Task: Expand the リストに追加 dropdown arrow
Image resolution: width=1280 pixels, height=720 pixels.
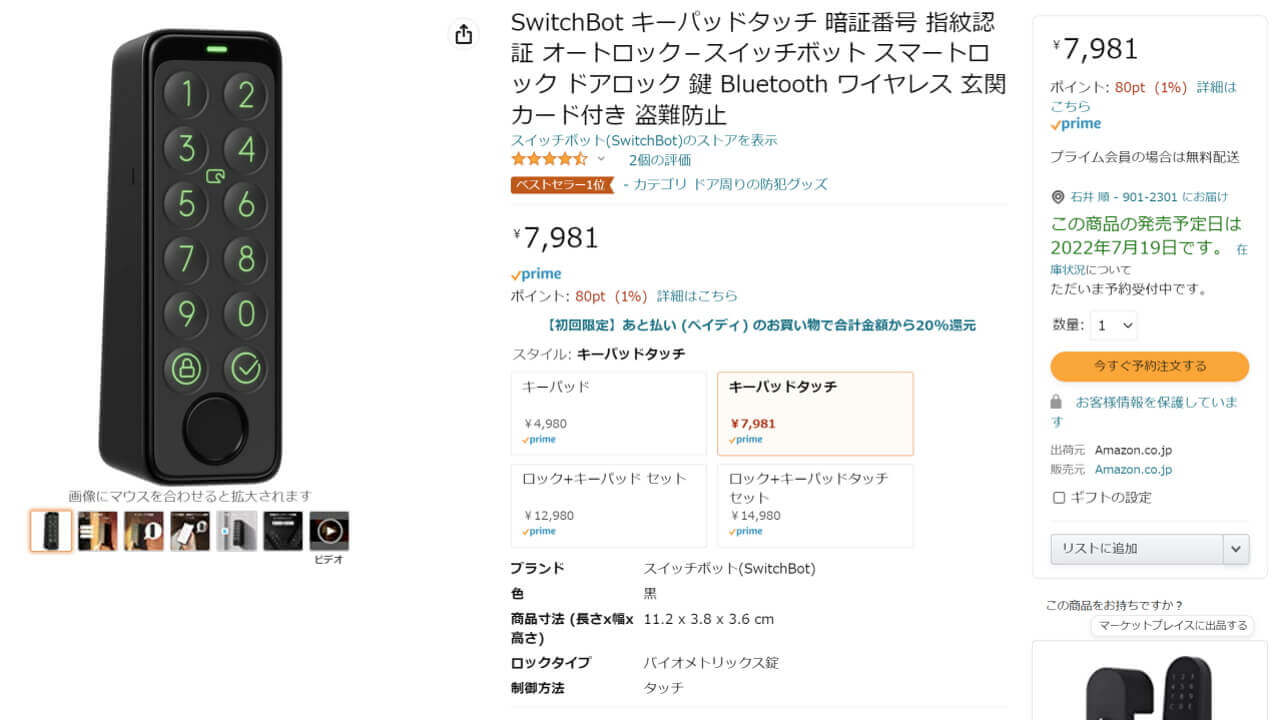Action: point(1234,548)
